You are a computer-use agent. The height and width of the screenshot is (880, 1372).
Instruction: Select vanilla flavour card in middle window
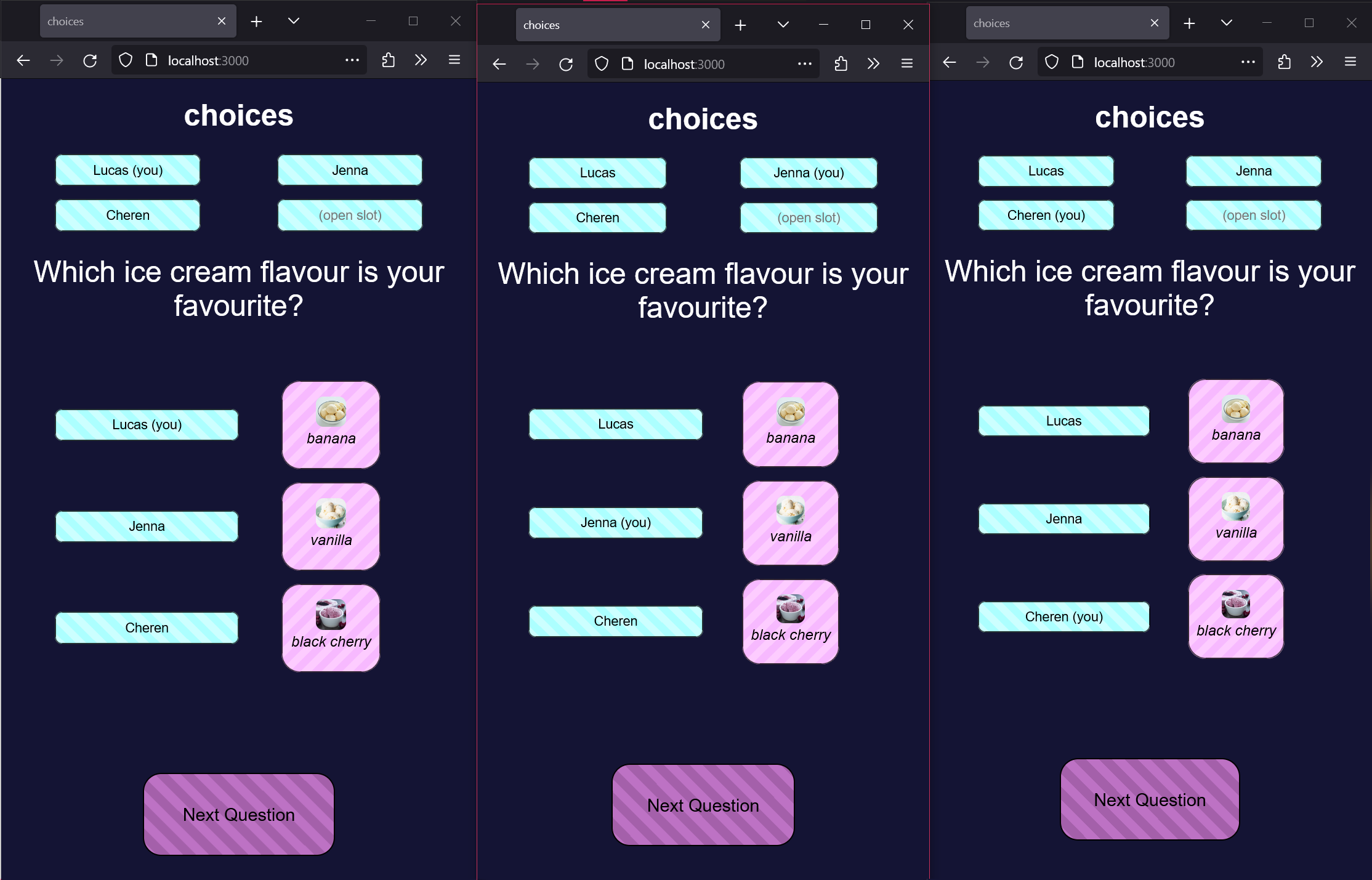click(790, 523)
